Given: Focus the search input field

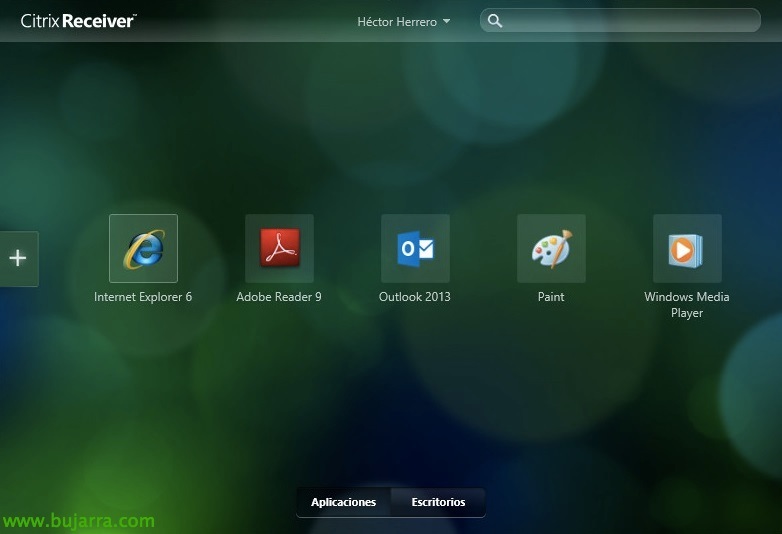Looking at the screenshot, I should pos(620,20).
